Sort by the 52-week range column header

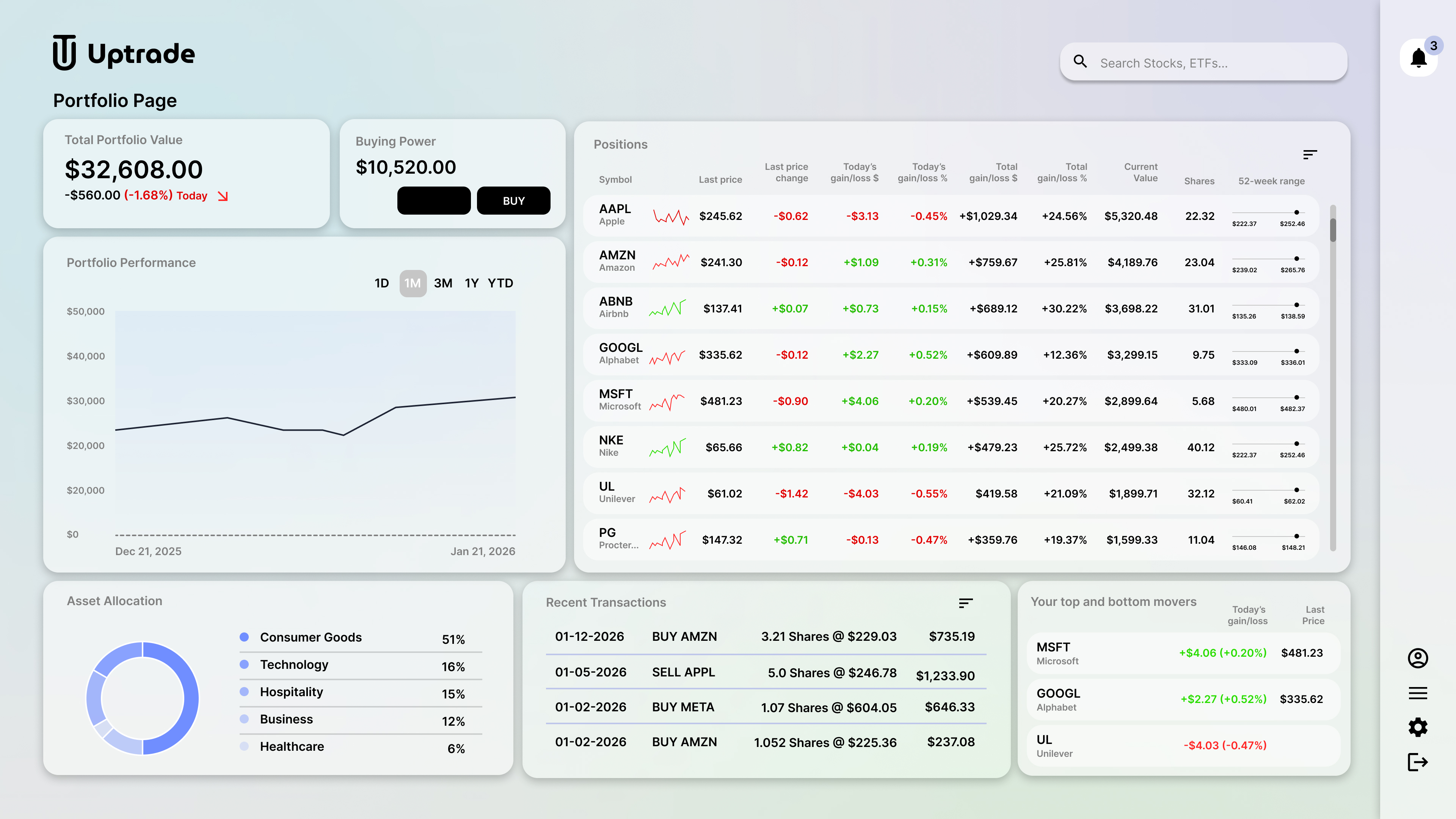(x=1271, y=182)
